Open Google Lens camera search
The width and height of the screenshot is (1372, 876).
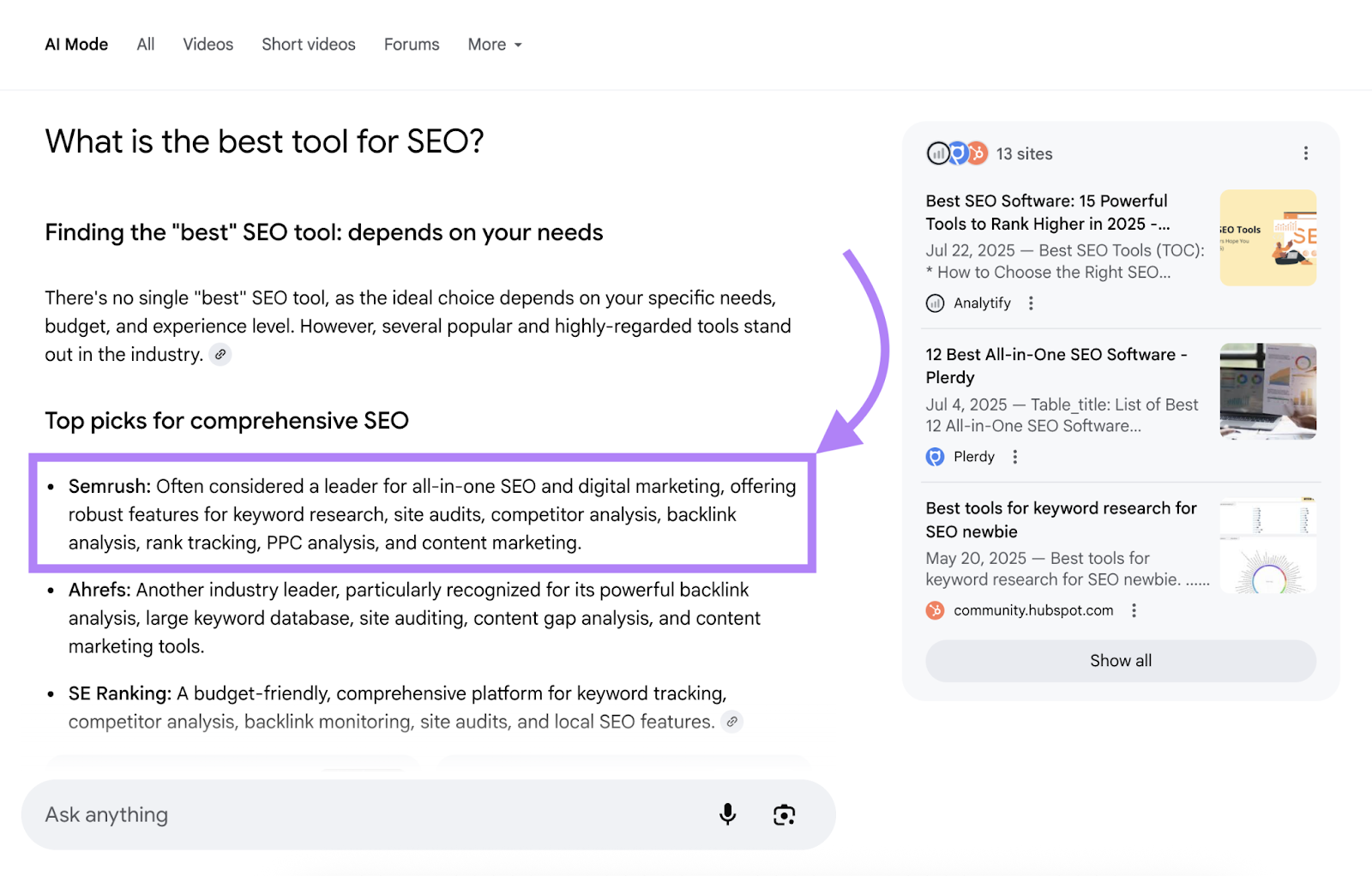783,814
